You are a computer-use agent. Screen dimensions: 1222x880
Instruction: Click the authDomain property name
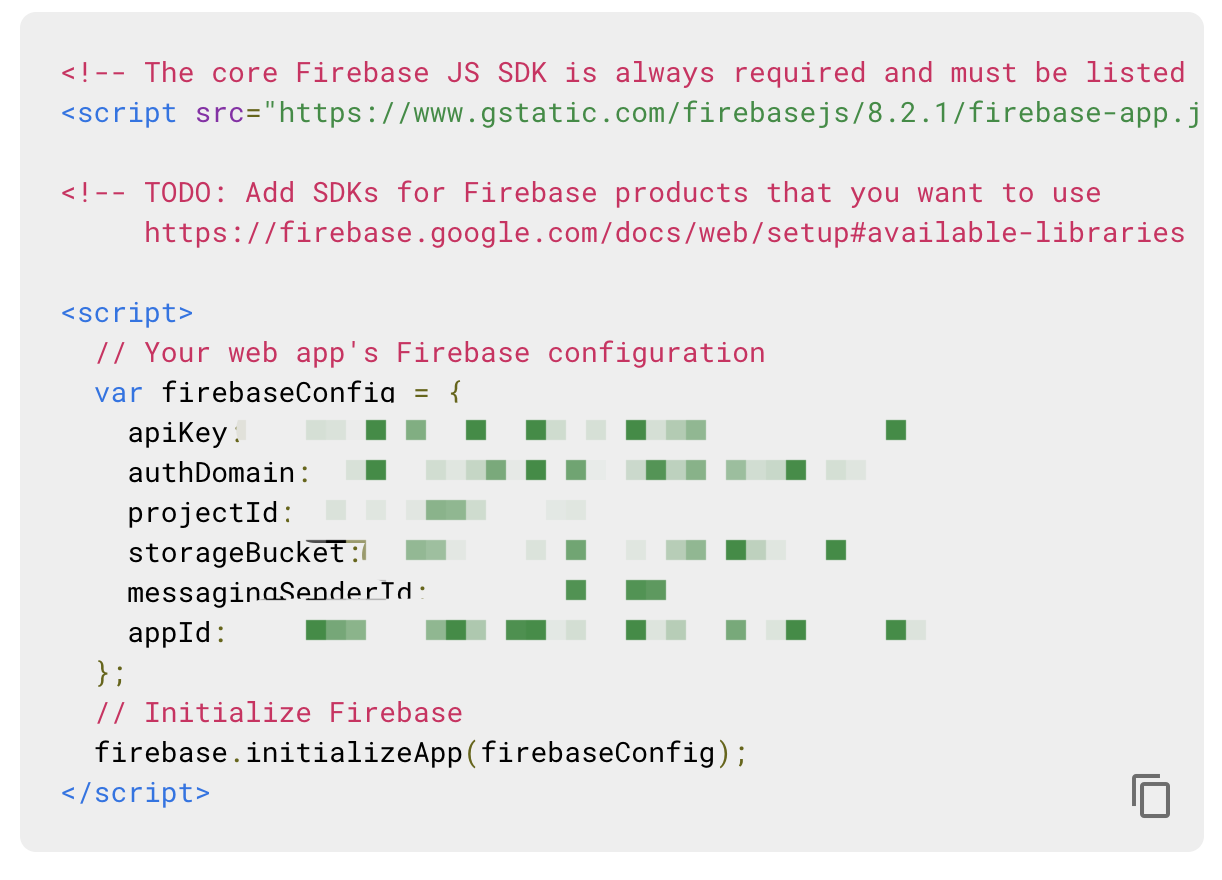click(x=211, y=473)
